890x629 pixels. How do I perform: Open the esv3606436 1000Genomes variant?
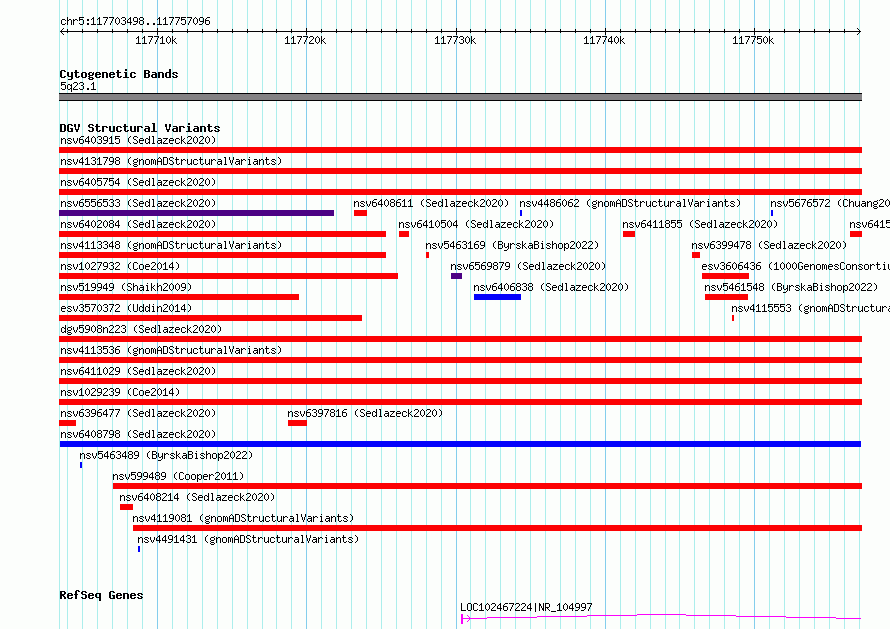(x=795, y=266)
